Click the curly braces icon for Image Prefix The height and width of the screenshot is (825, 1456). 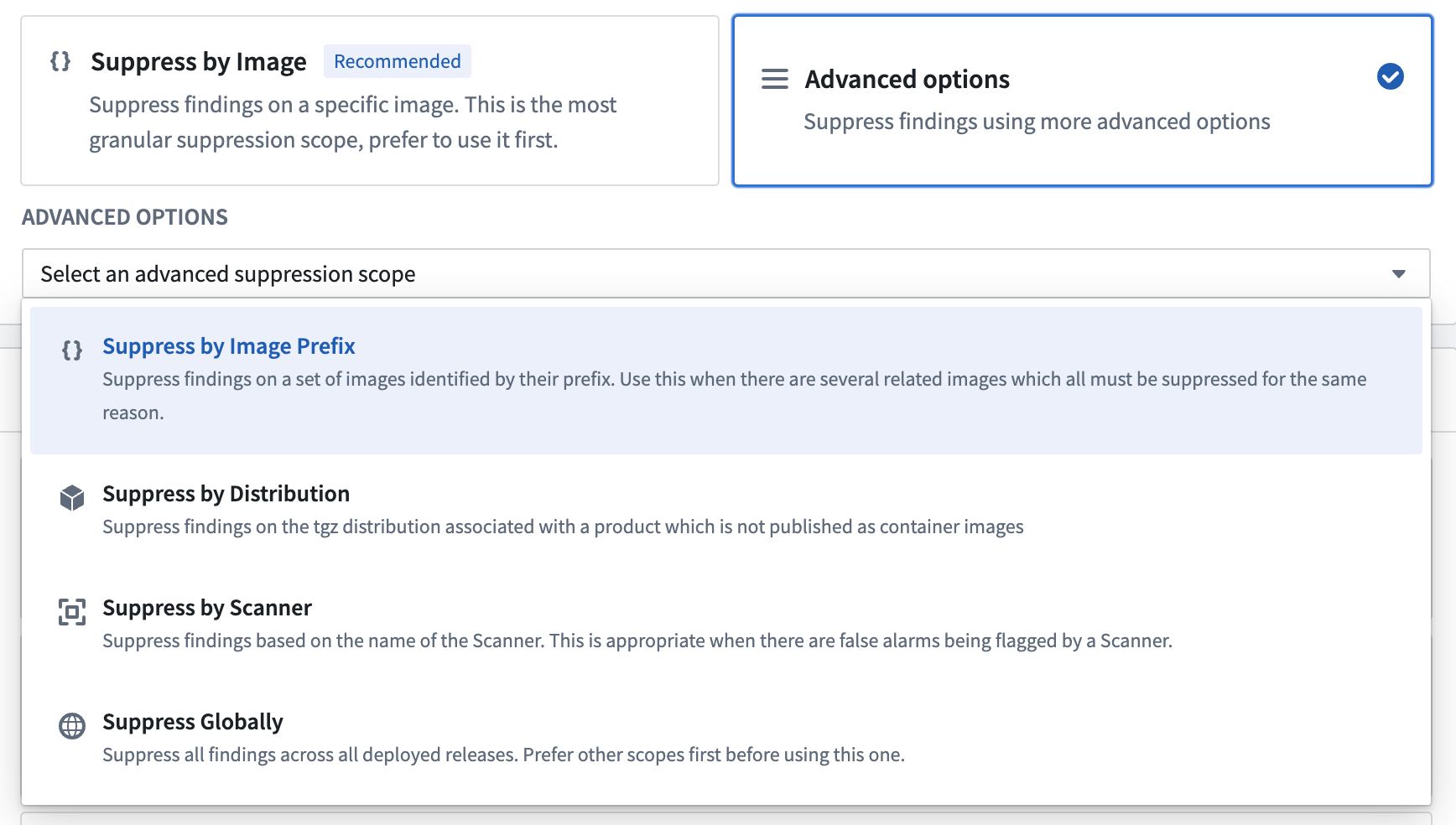click(72, 350)
